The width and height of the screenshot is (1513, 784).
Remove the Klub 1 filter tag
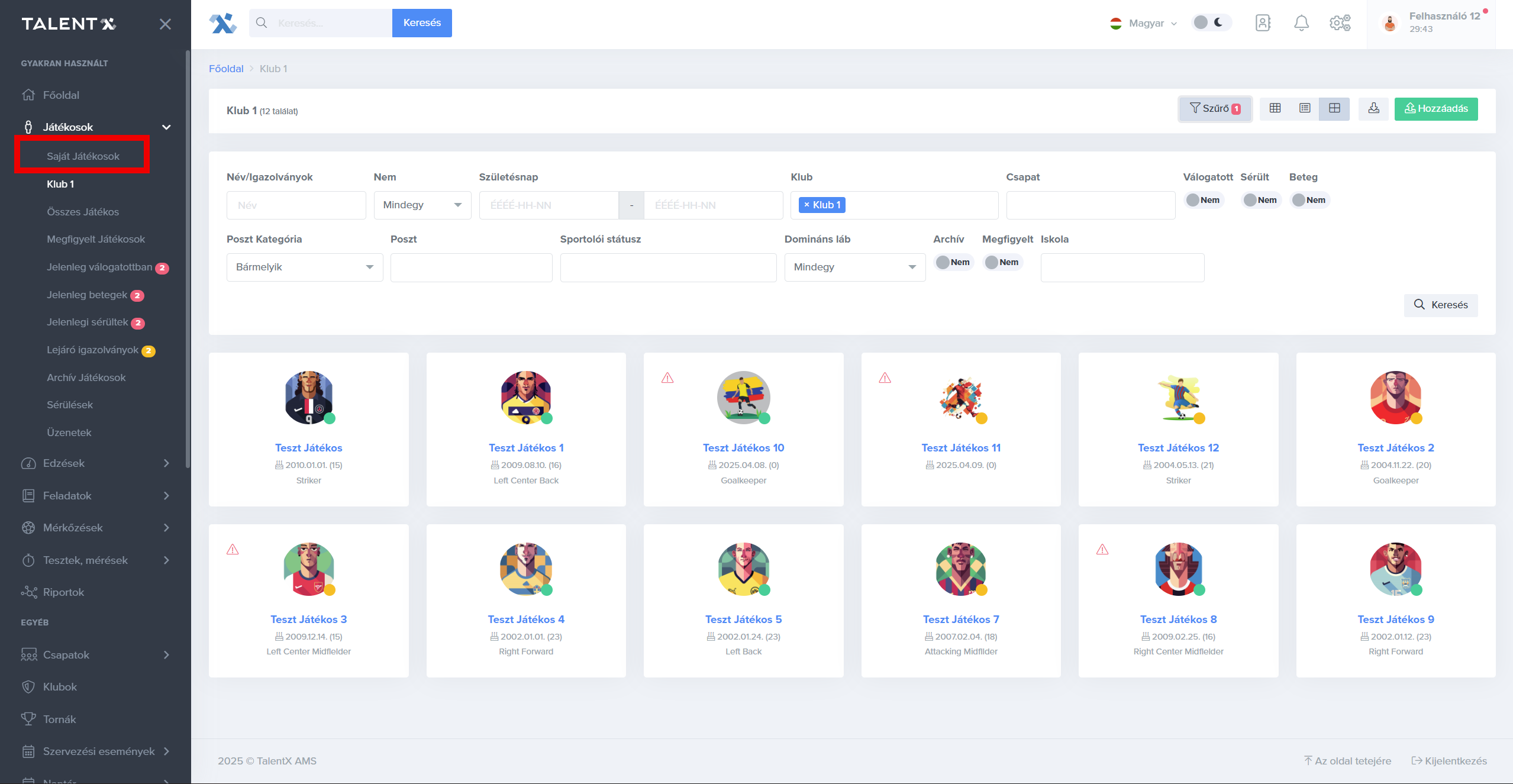pos(806,205)
